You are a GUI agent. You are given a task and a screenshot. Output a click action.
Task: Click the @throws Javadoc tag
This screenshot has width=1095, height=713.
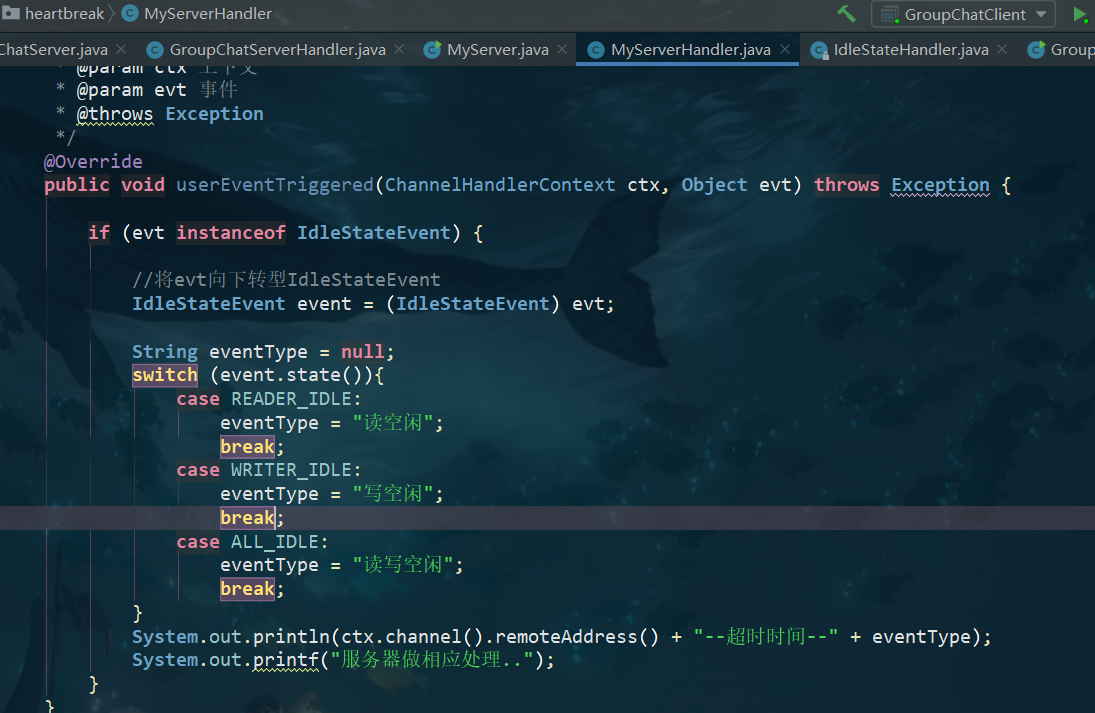115,114
